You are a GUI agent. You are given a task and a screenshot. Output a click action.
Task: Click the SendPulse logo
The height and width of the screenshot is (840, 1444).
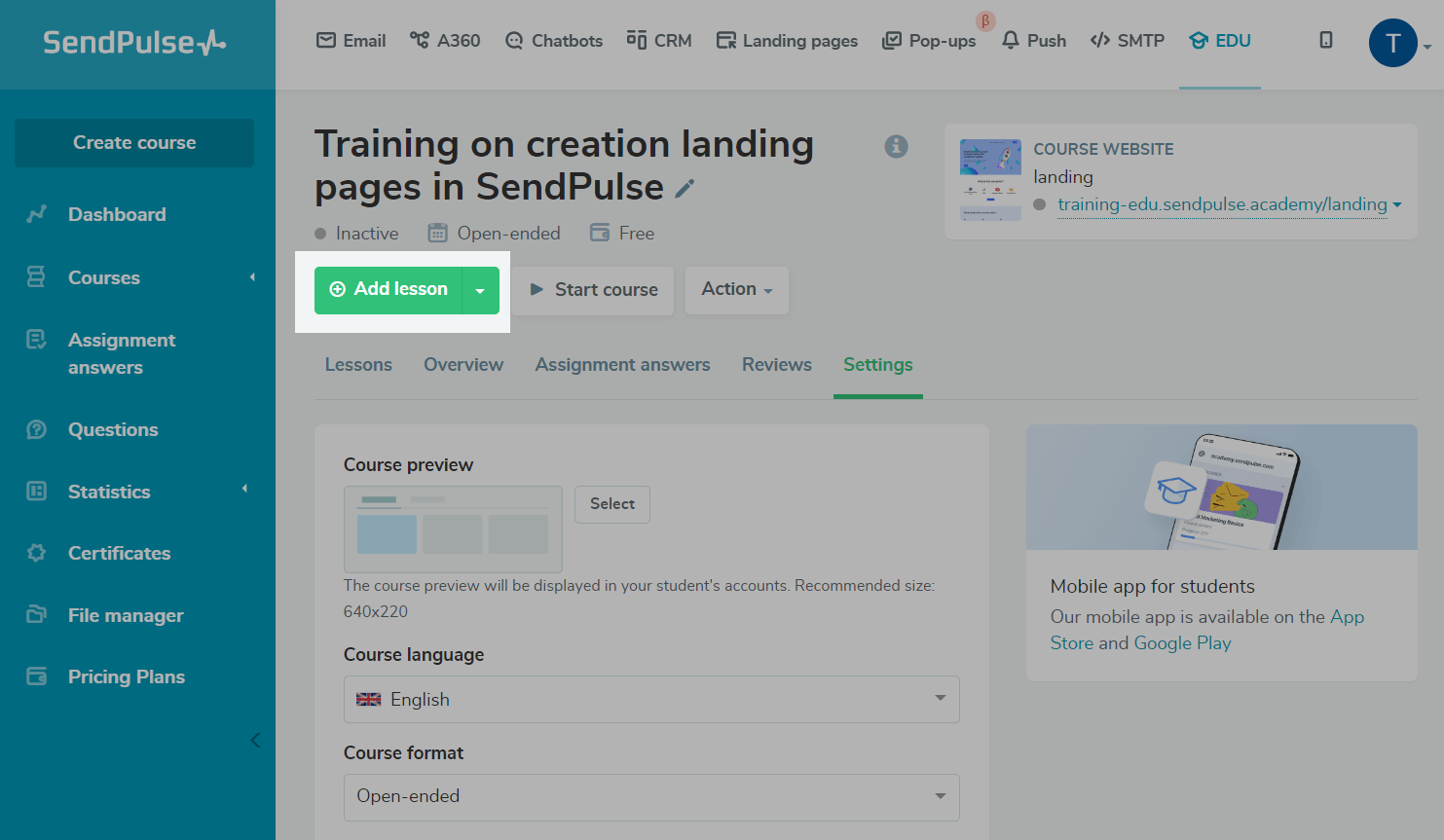134,43
